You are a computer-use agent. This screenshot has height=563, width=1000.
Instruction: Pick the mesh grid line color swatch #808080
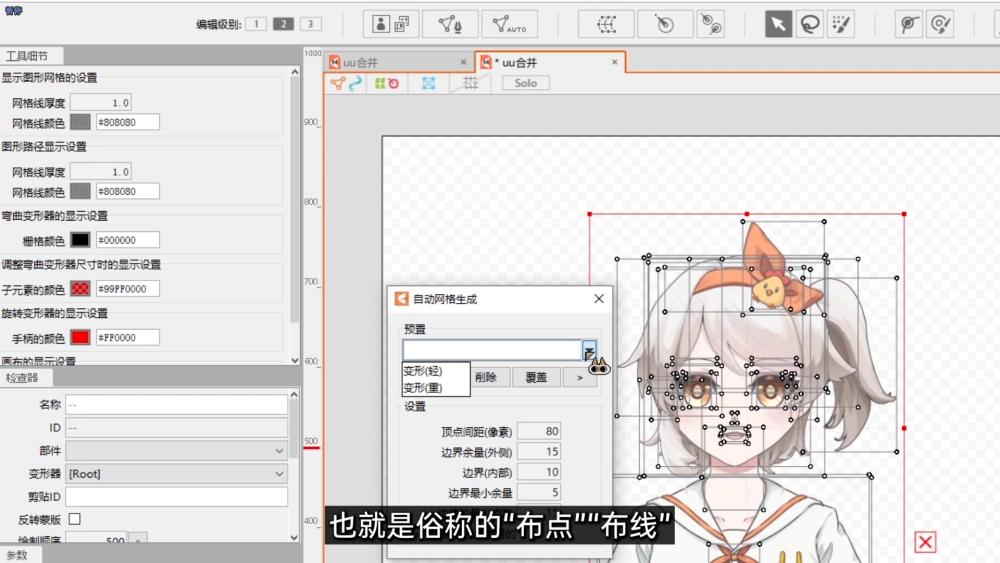80,122
